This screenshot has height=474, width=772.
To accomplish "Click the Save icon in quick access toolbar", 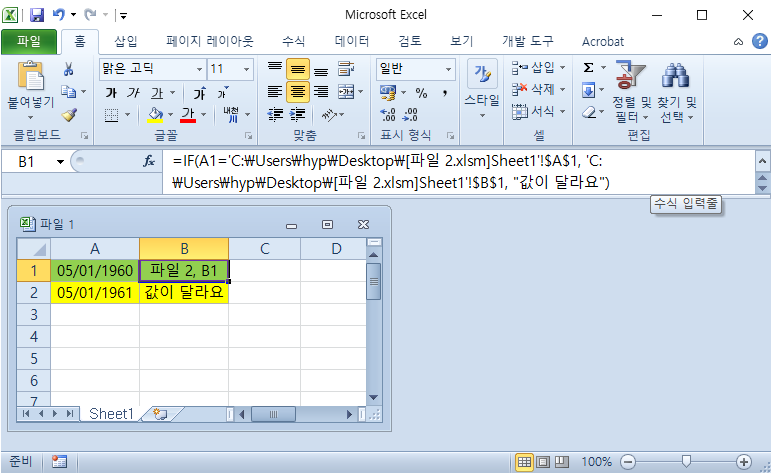I will coord(37,15).
